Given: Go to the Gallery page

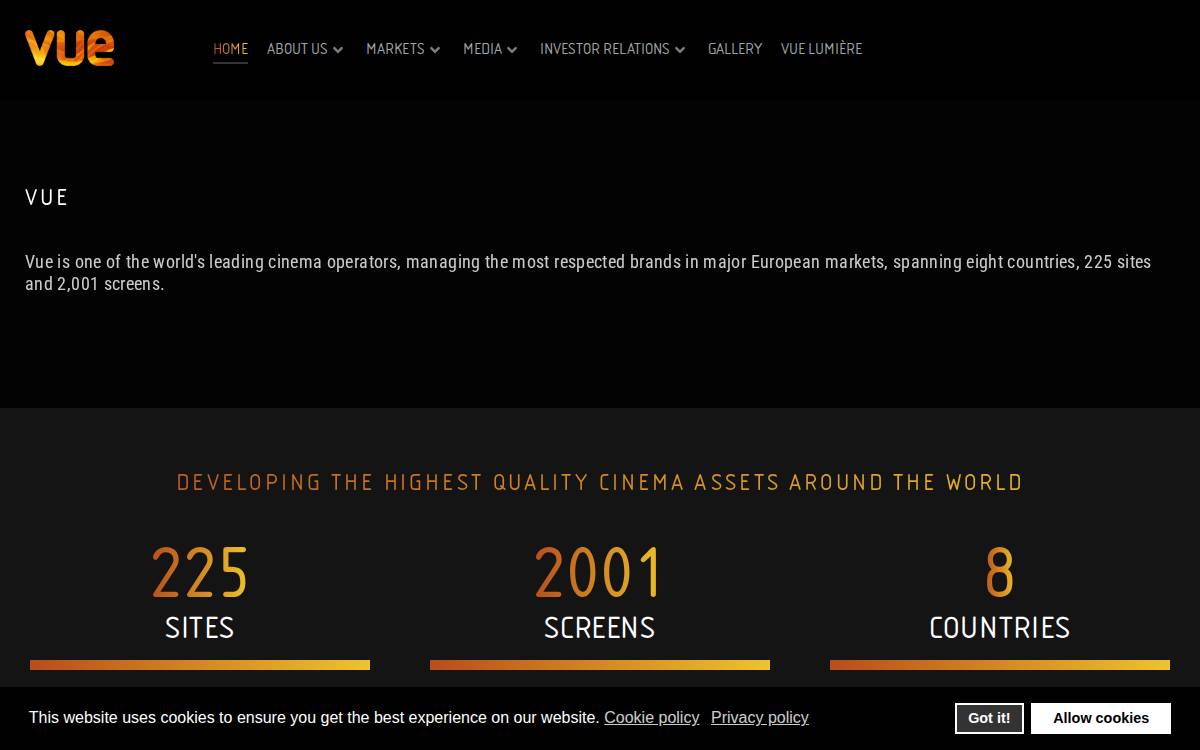Looking at the screenshot, I should 735,49.
